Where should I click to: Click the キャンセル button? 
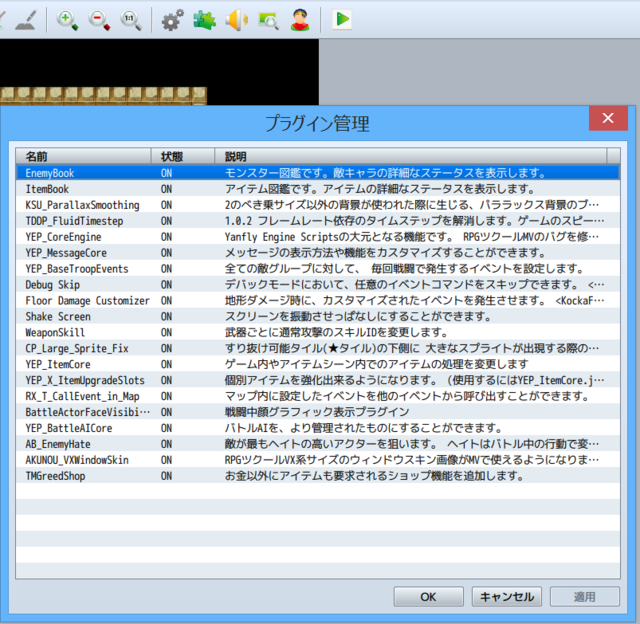click(507, 597)
